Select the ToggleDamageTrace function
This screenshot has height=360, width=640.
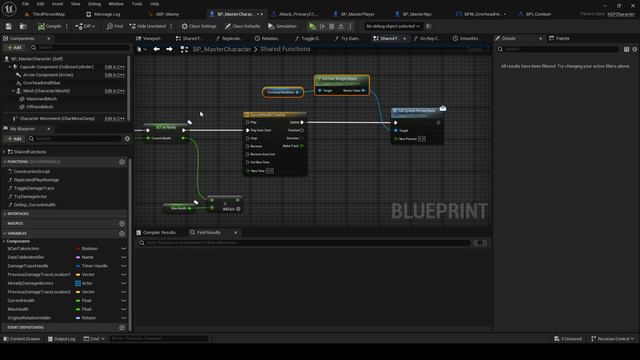(34, 188)
